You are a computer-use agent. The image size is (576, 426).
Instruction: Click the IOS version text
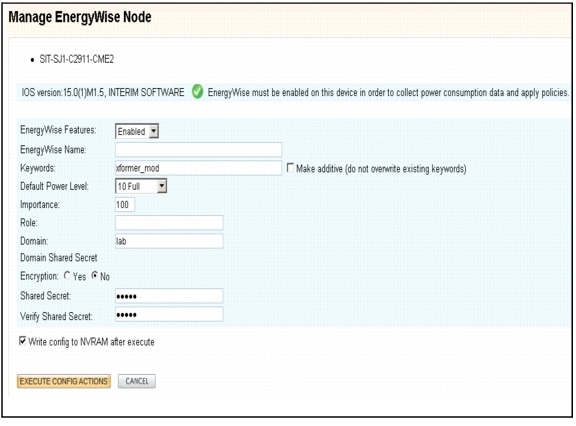(103, 92)
